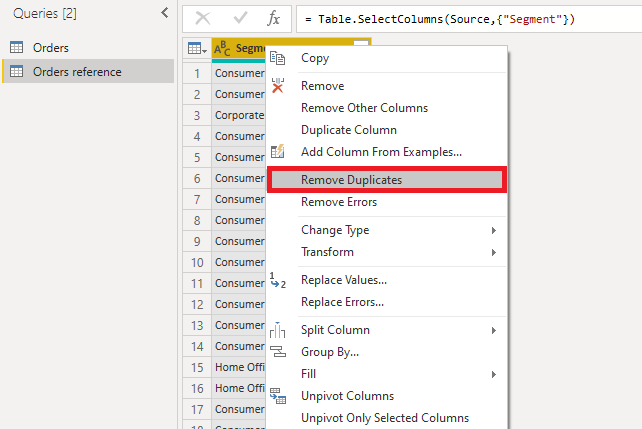Click the Group By icon
642x429 pixels.
click(x=278, y=352)
